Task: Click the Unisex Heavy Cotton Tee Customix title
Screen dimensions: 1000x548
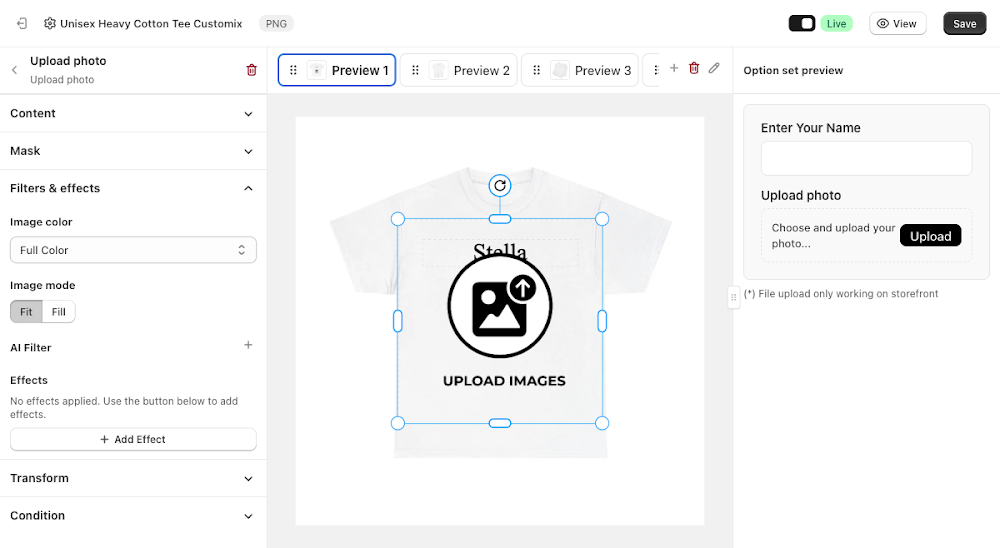Action: pyautogui.click(x=151, y=24)
